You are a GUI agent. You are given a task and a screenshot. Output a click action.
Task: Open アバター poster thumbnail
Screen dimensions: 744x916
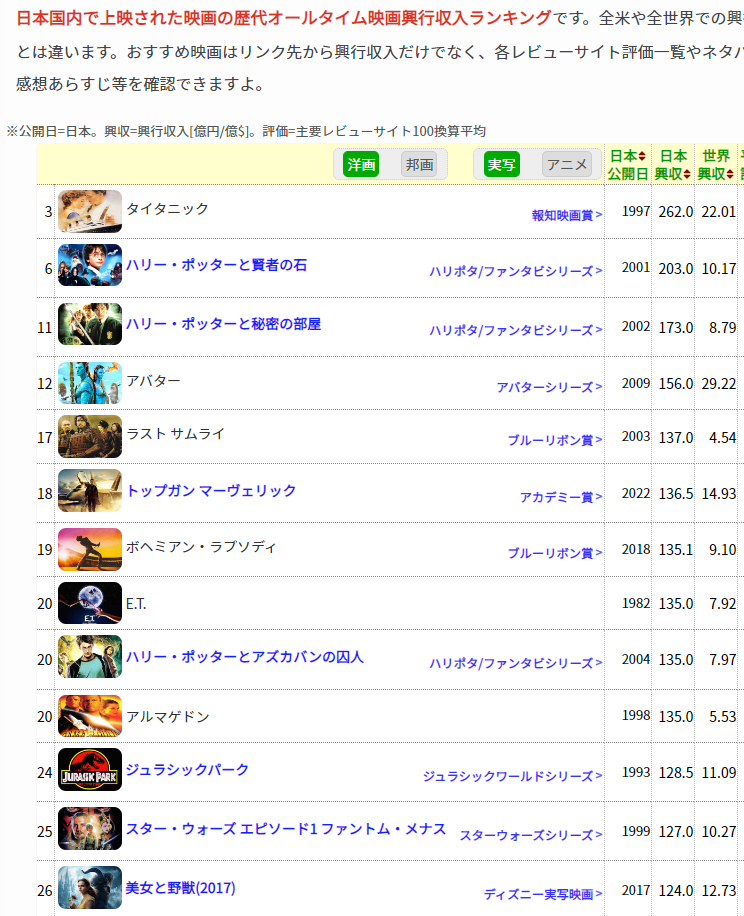click(x=90, y=383)
